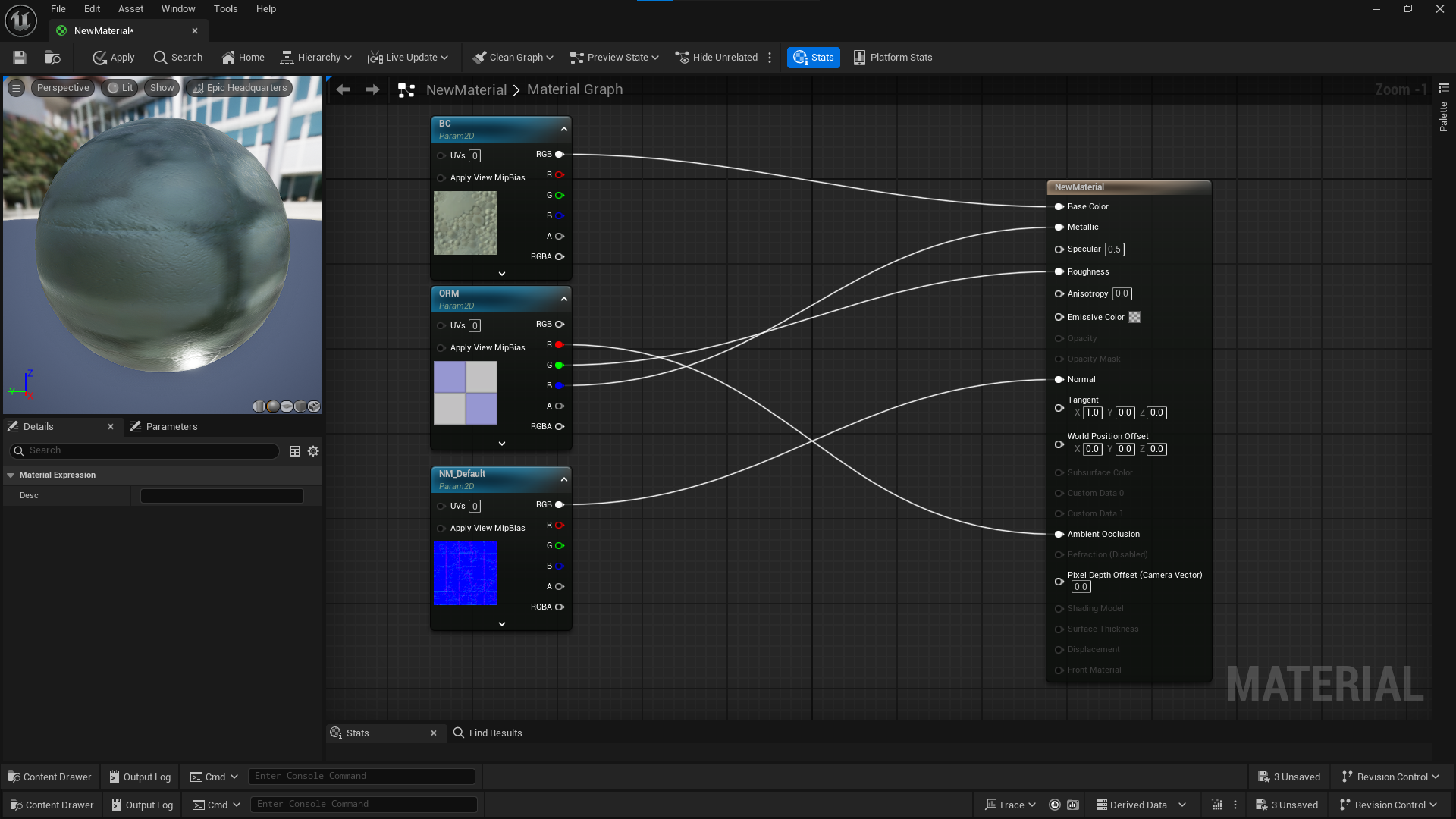Select plane preview mesh shape

(287, 406)
